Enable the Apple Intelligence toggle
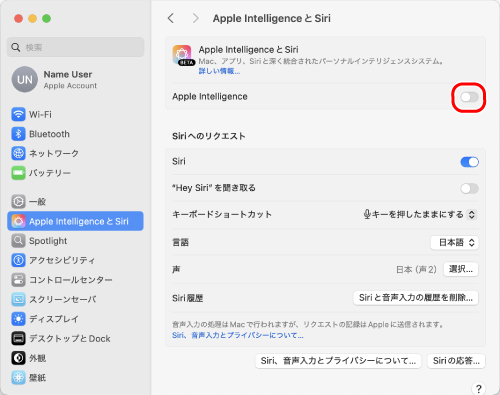 [x=469, y=97]
